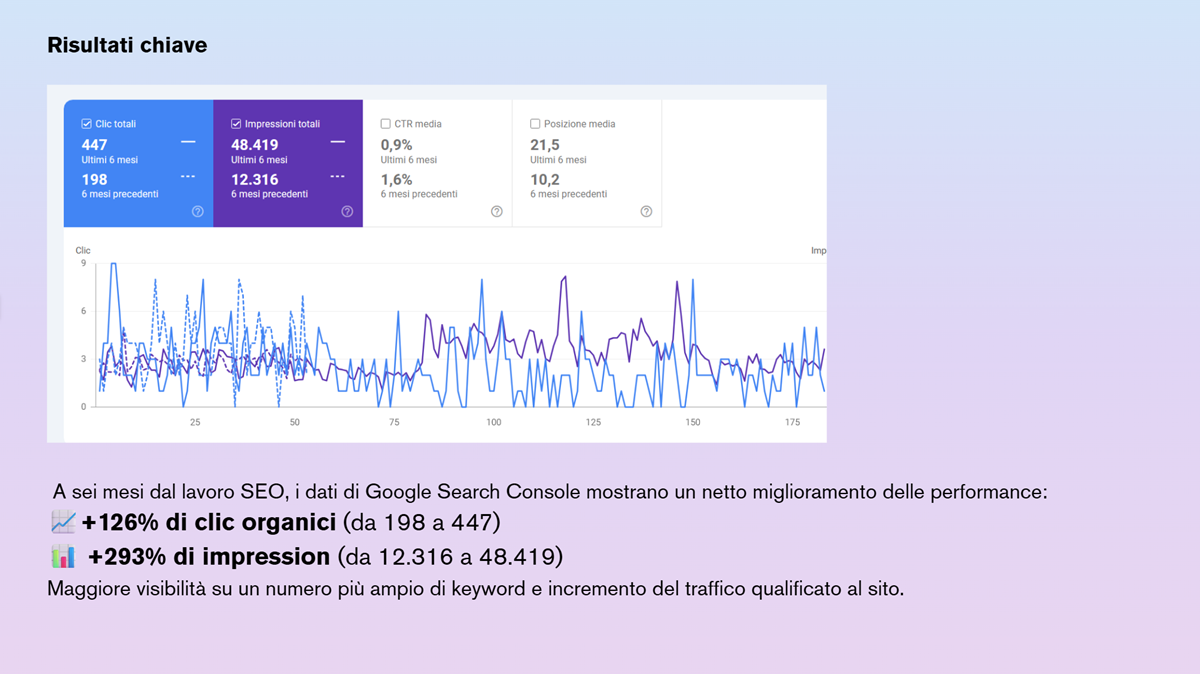
Task: Click the 21,5 Posizione media value
Action: pyautogui.click(x=544, y=145)
